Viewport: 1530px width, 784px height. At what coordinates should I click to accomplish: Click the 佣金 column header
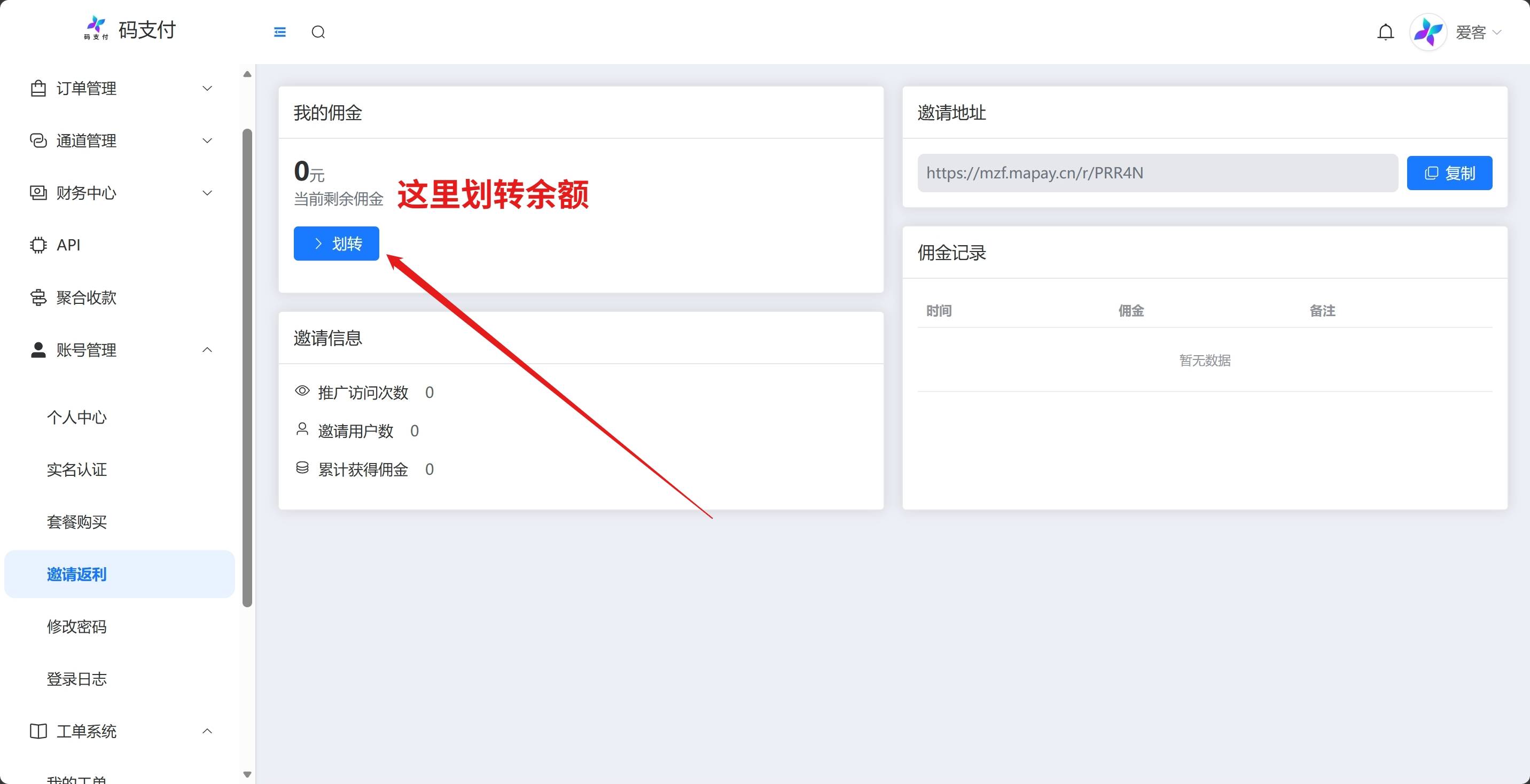1131,311
